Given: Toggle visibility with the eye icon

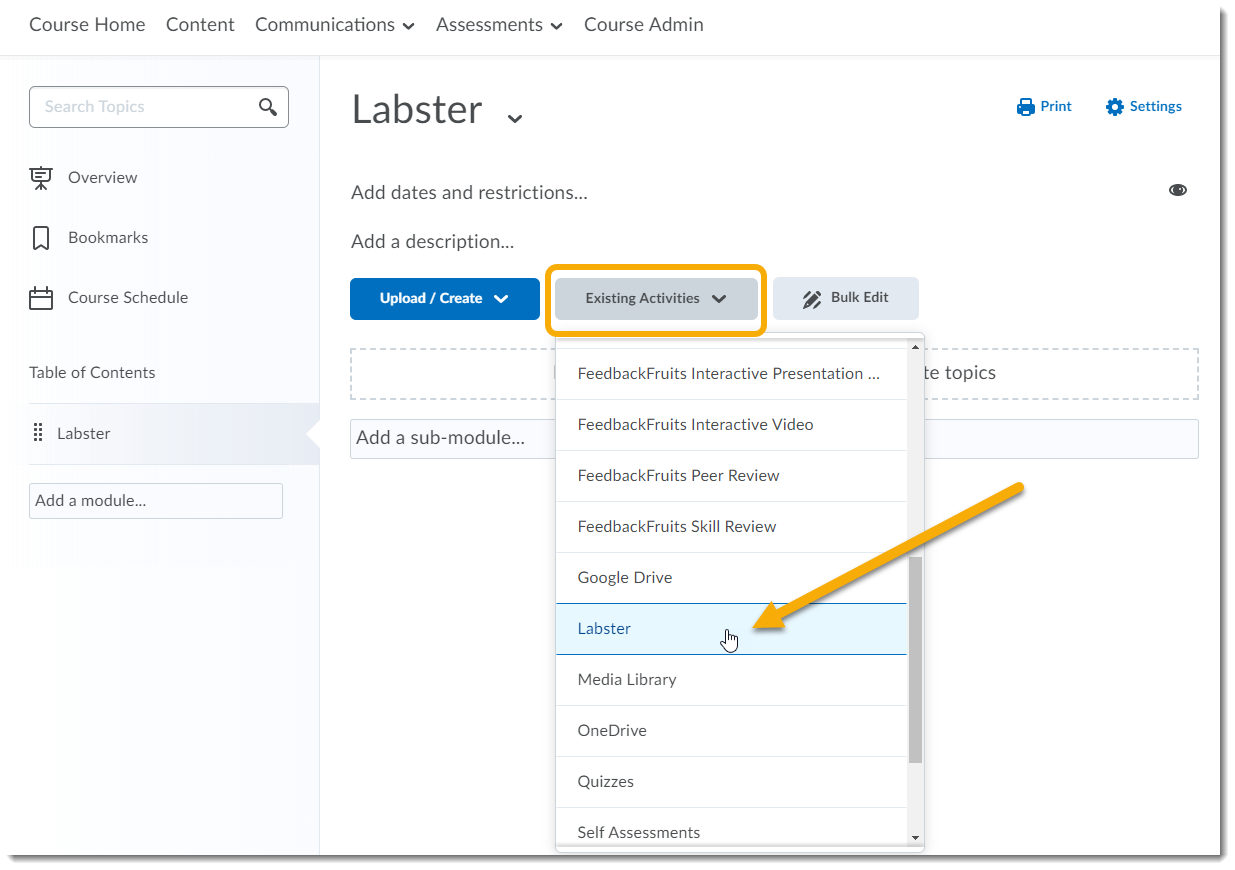Looking at the screenshot, I should pos(1178,189).
